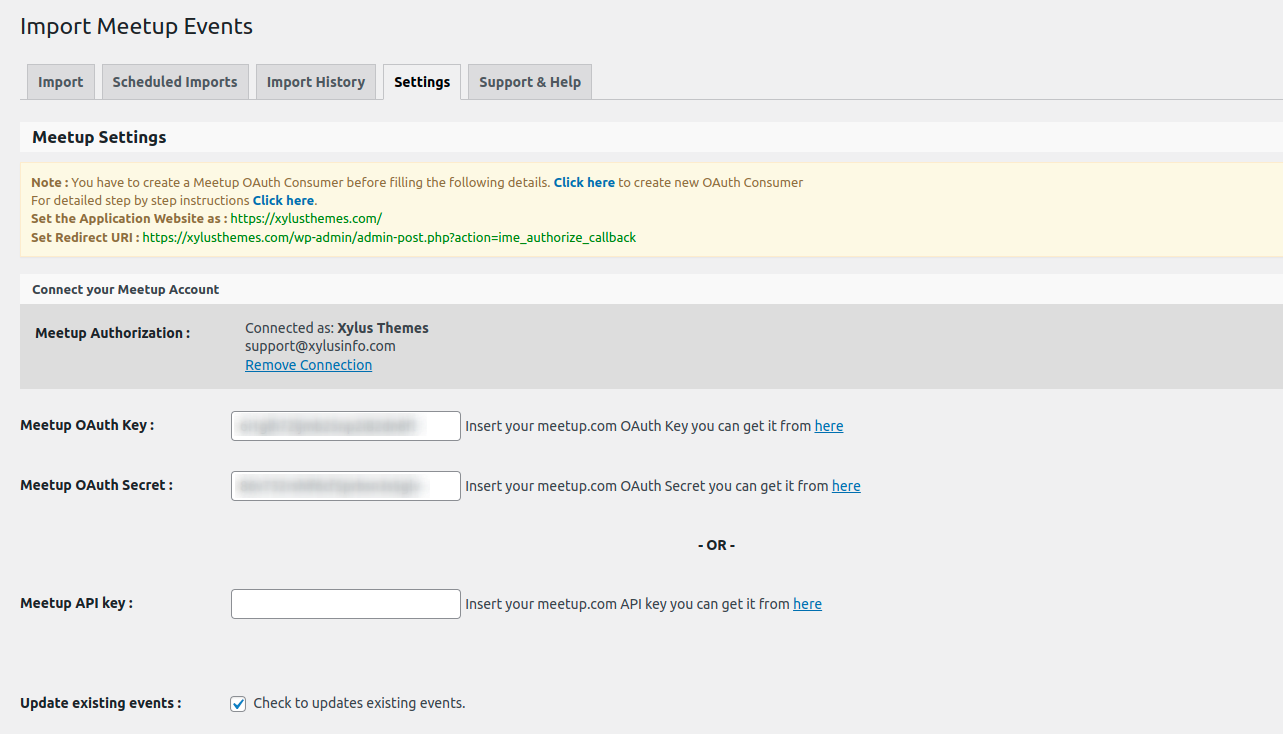Open the Support & Help tab
Screen dimensions: 1283x734
click(x=529, y=82)
